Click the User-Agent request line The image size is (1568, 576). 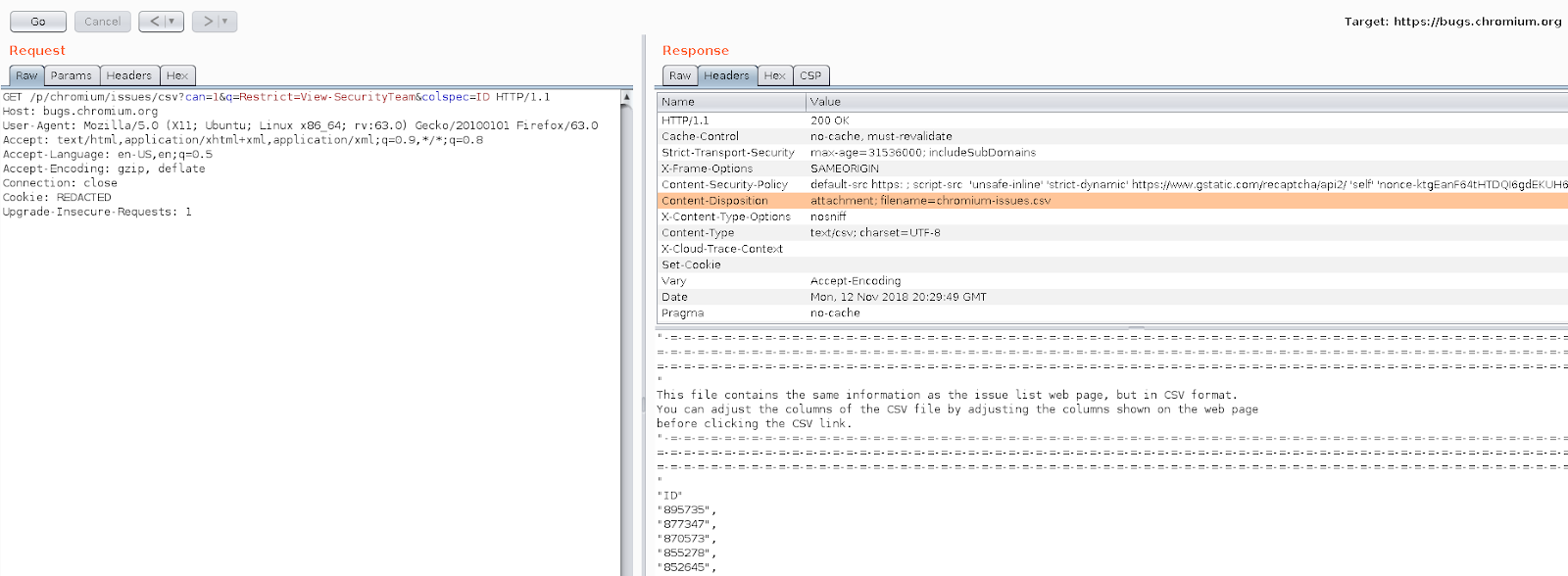pos(300,125)
